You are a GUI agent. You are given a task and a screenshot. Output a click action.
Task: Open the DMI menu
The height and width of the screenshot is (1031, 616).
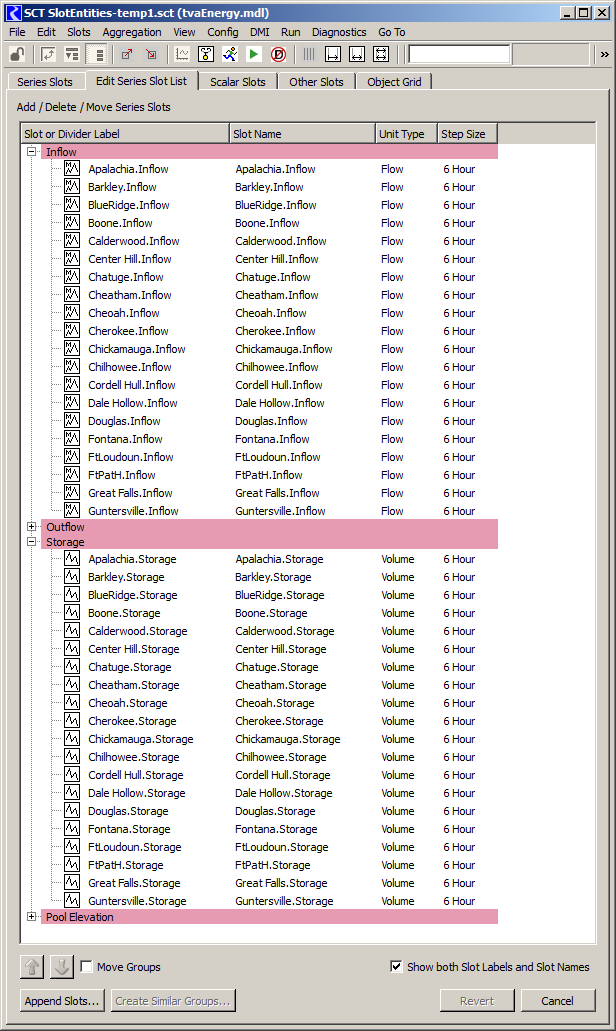(x=260, y=32)
